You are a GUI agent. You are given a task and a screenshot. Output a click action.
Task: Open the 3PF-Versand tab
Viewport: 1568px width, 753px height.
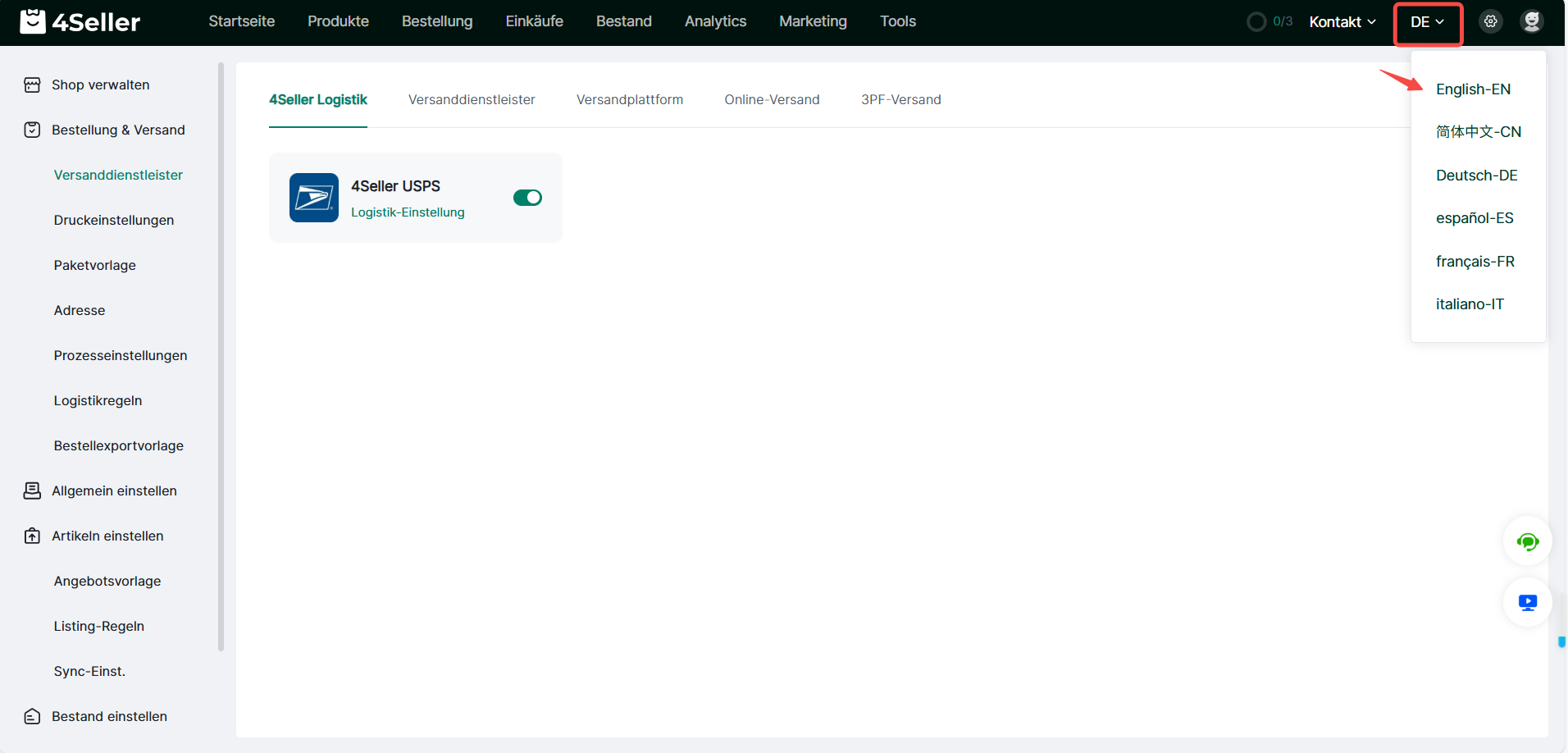click(900, 100)
